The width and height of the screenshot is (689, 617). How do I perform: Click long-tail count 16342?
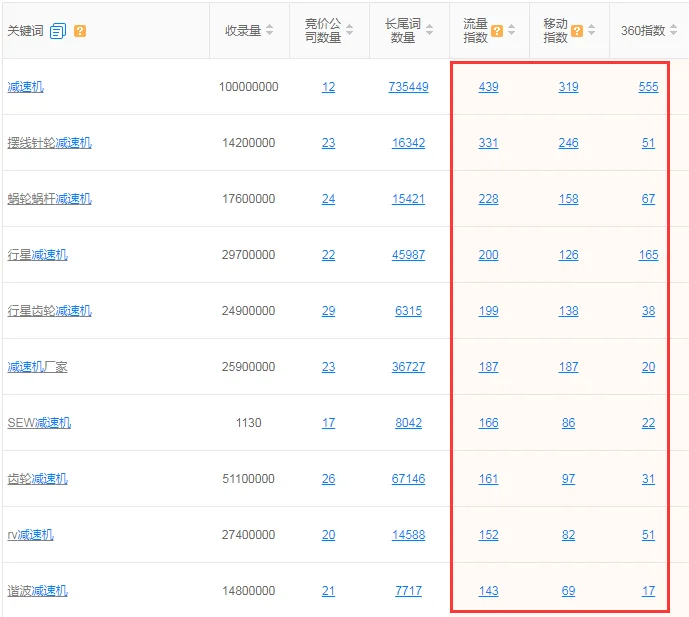tap(408, 142)
